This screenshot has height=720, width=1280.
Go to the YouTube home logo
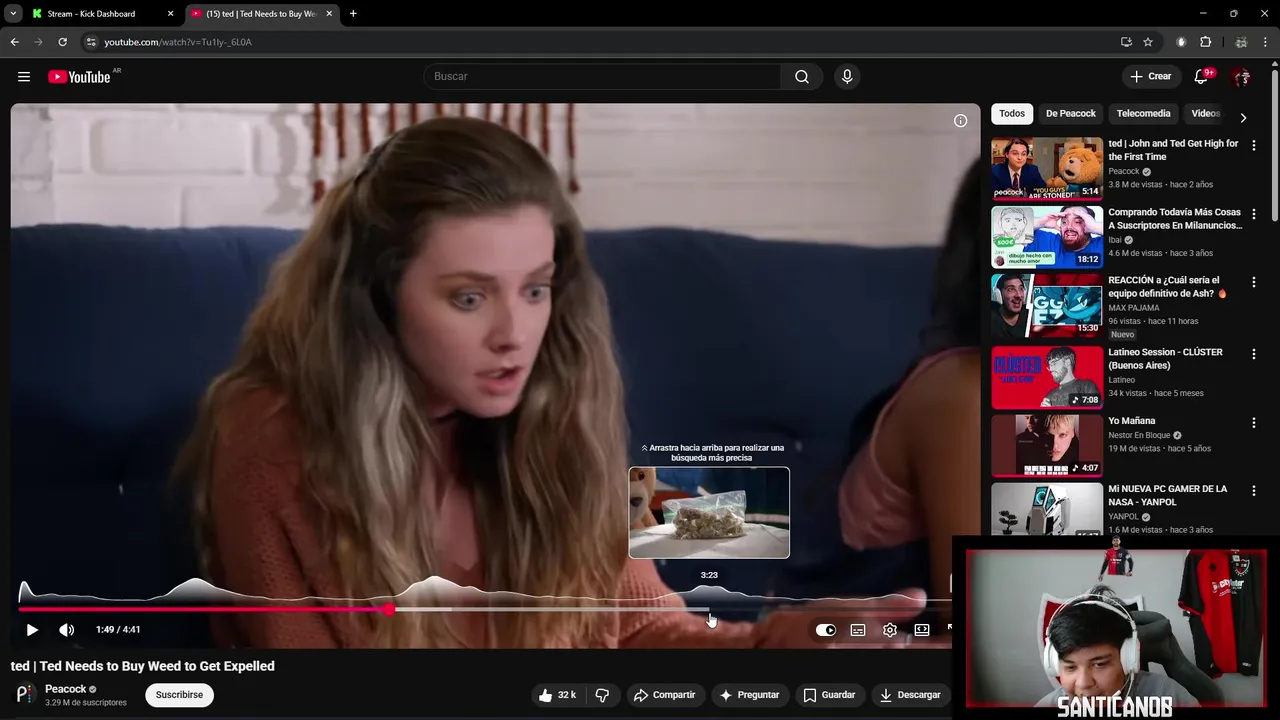pos(79,77)
